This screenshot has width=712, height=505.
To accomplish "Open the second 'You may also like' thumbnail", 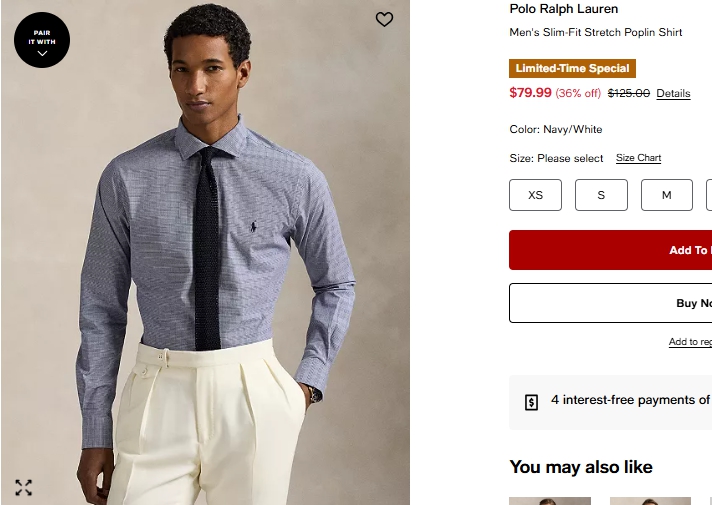I will click(650, 500).
